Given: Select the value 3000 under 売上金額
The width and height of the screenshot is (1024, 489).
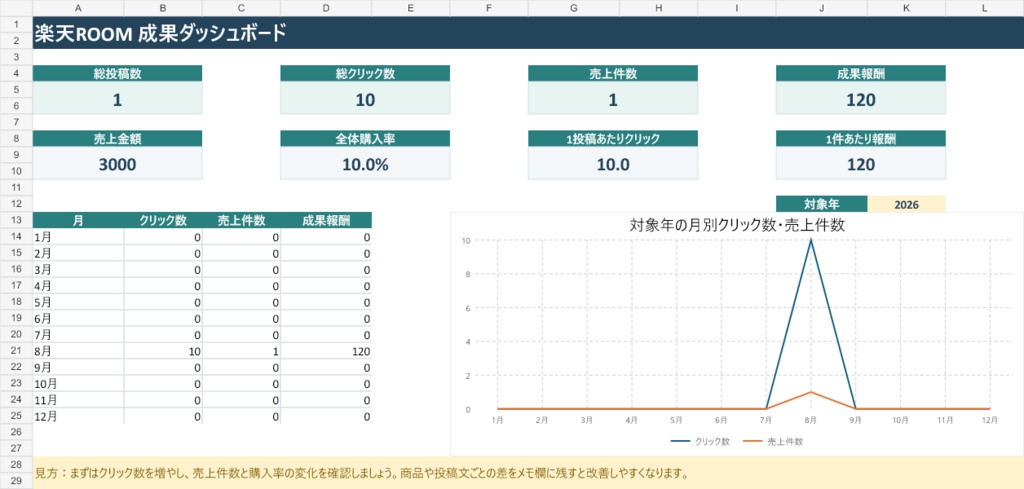Looking at the screenshot, I should (118, 163).
